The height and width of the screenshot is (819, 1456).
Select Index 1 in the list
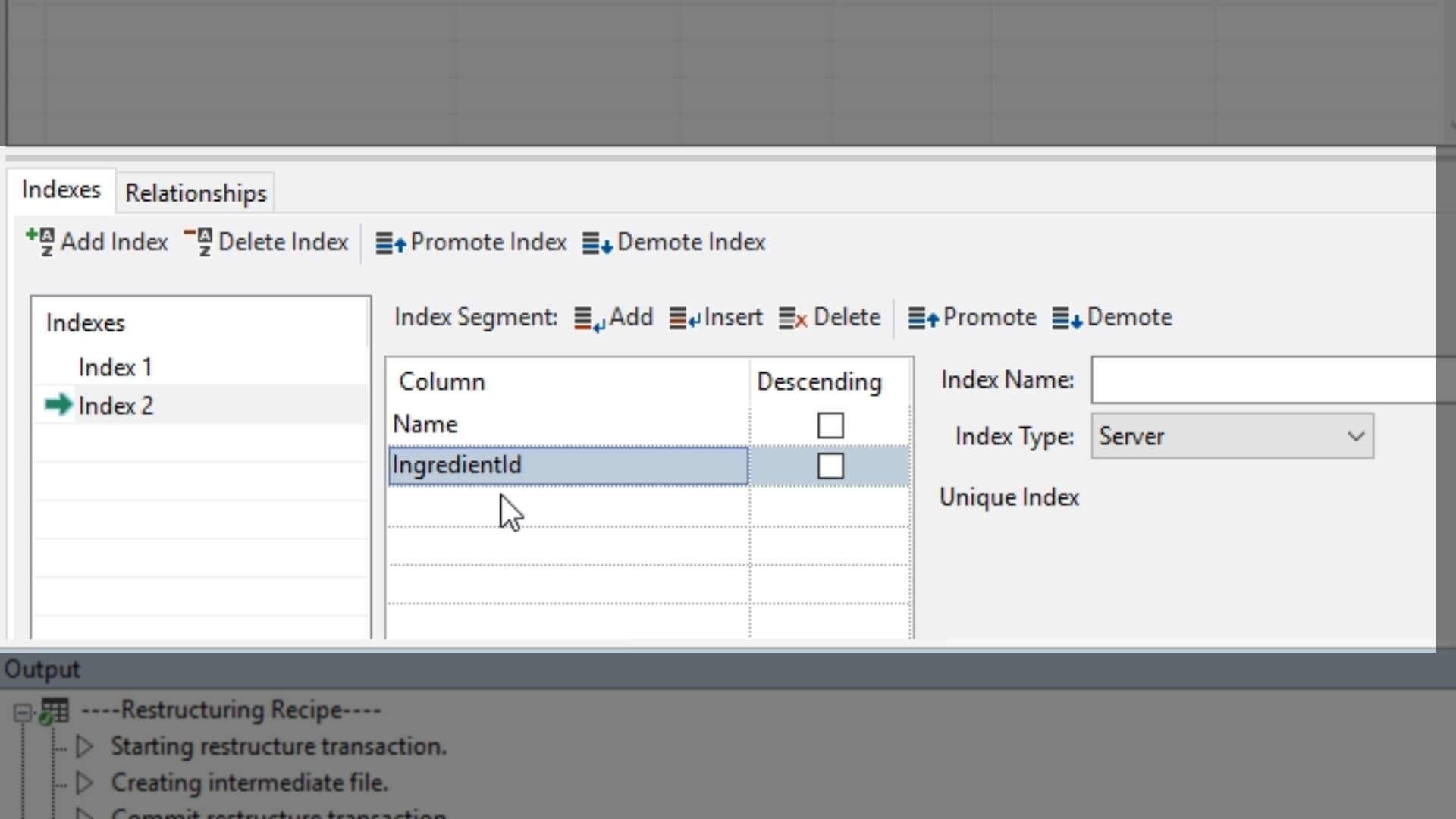(x=115, y=368)
